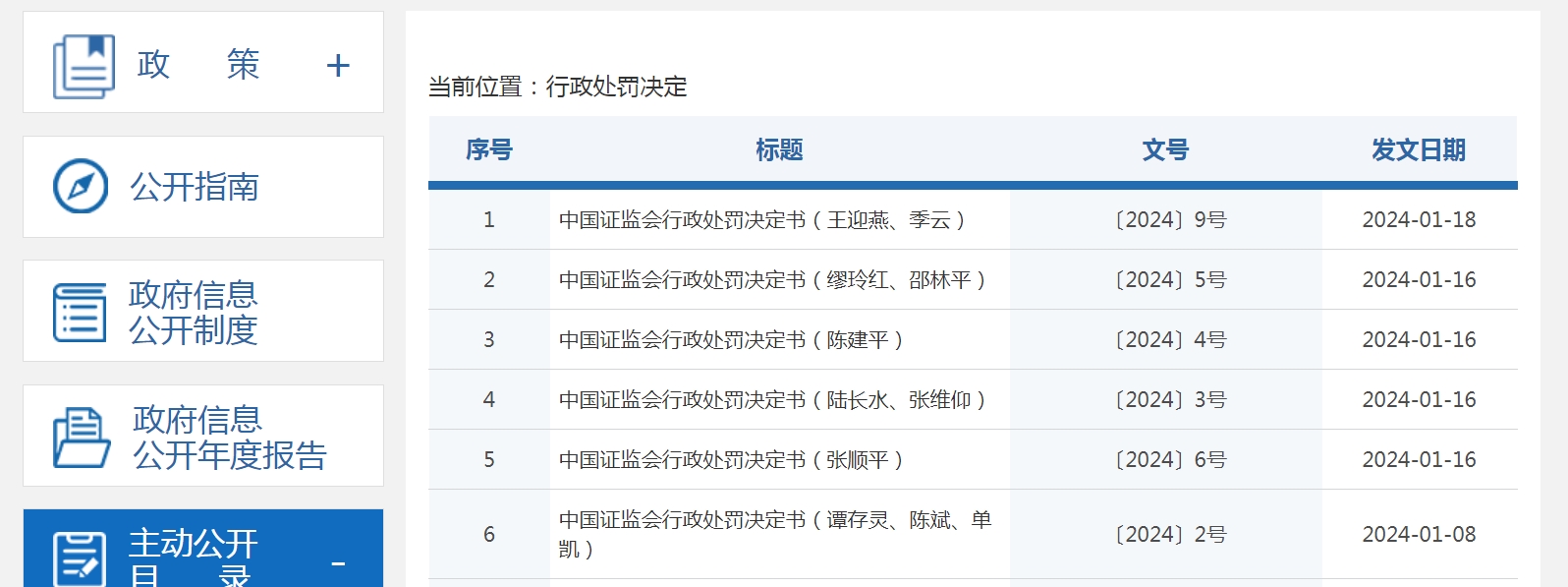Viewport: 1568px width, 587px height.
Task: Click the list icon for 政府信息公开制度
Action: [80, 312]
